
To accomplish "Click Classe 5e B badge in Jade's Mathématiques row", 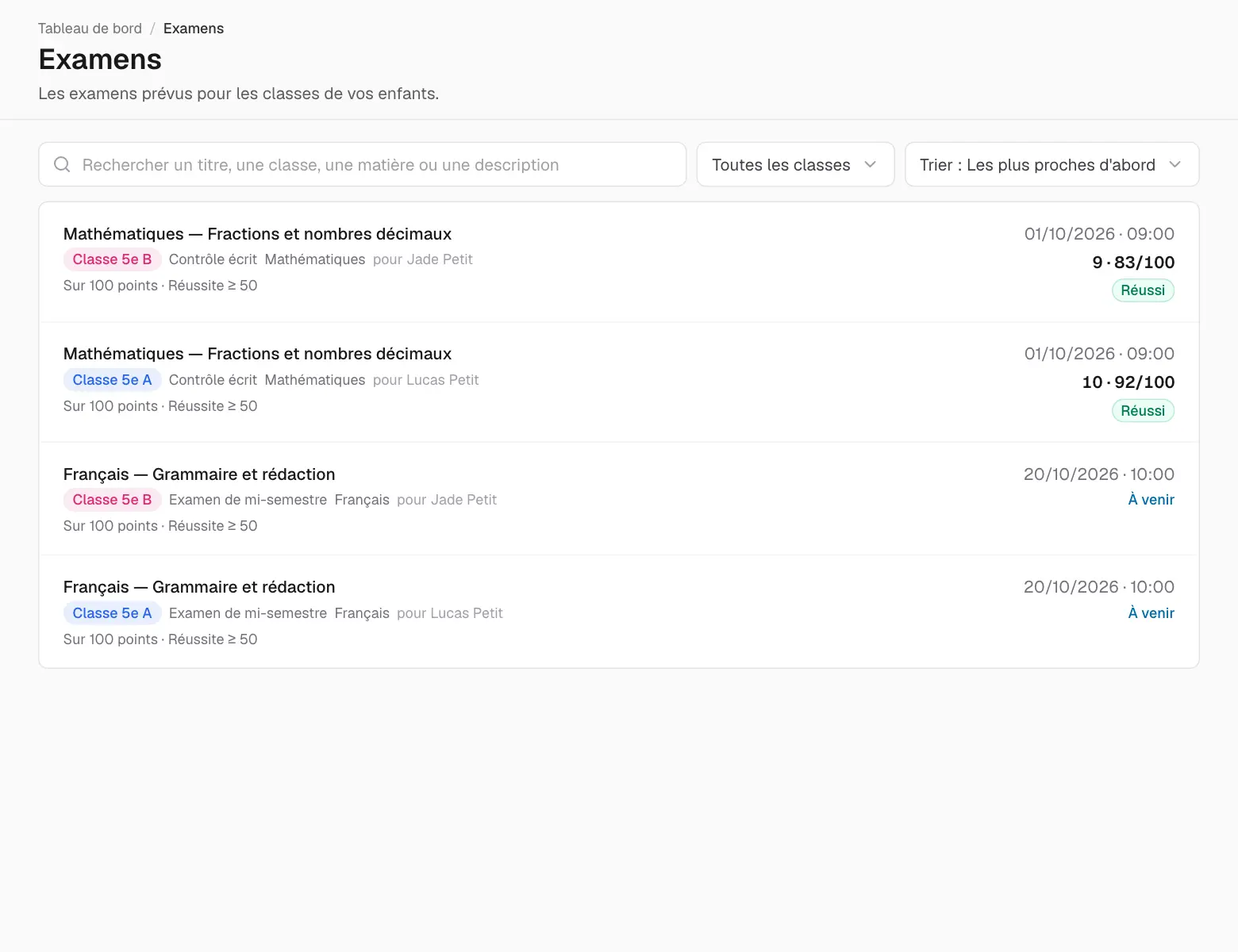I will (x=112, y=259).
